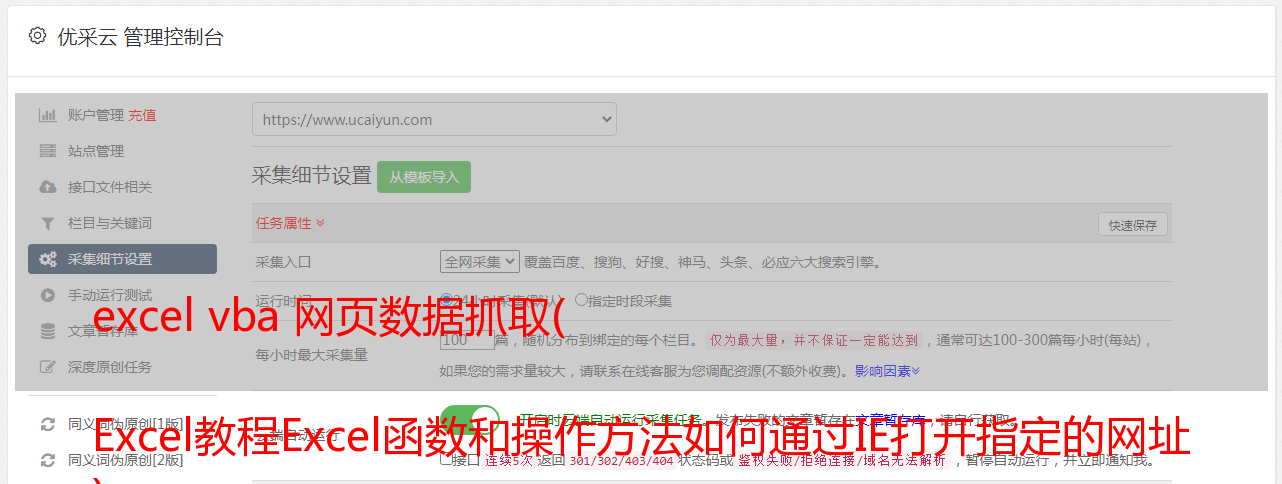1282x484 pixels.
Task: Click the red 充值 link
Action: (x=142, y=115)
